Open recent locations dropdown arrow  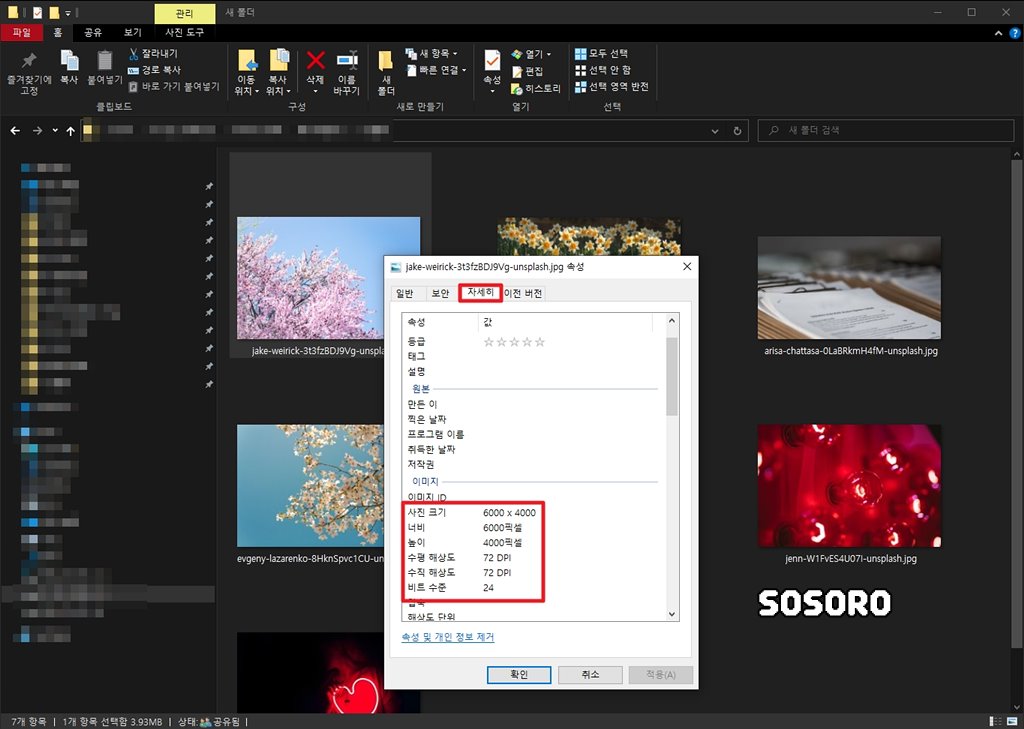(55, 131)
